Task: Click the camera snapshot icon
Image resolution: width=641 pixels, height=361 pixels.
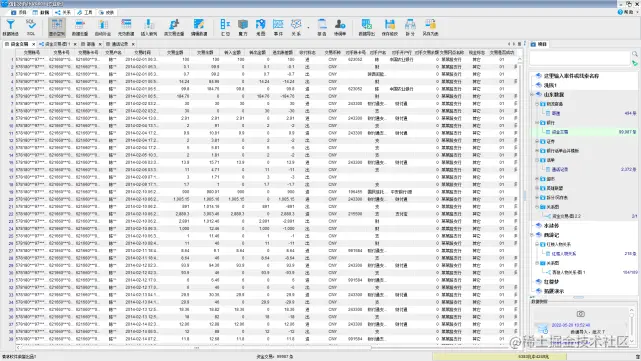Action: coord(580,314)
